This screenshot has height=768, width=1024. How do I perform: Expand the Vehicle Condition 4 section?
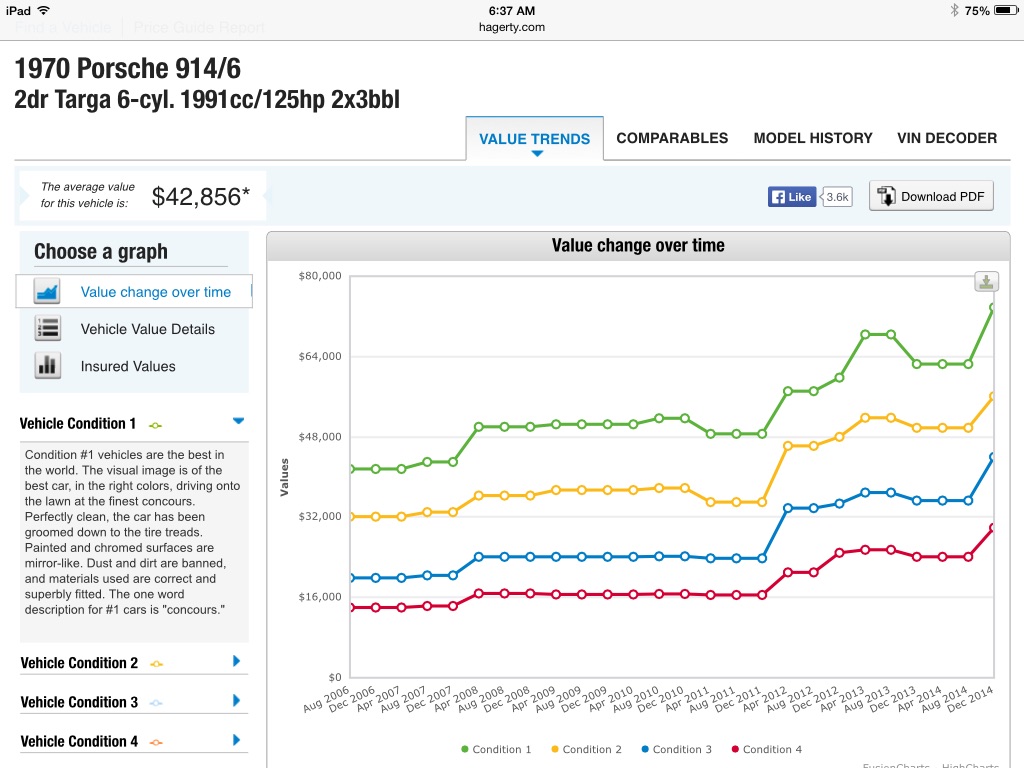tap(237, 740)
